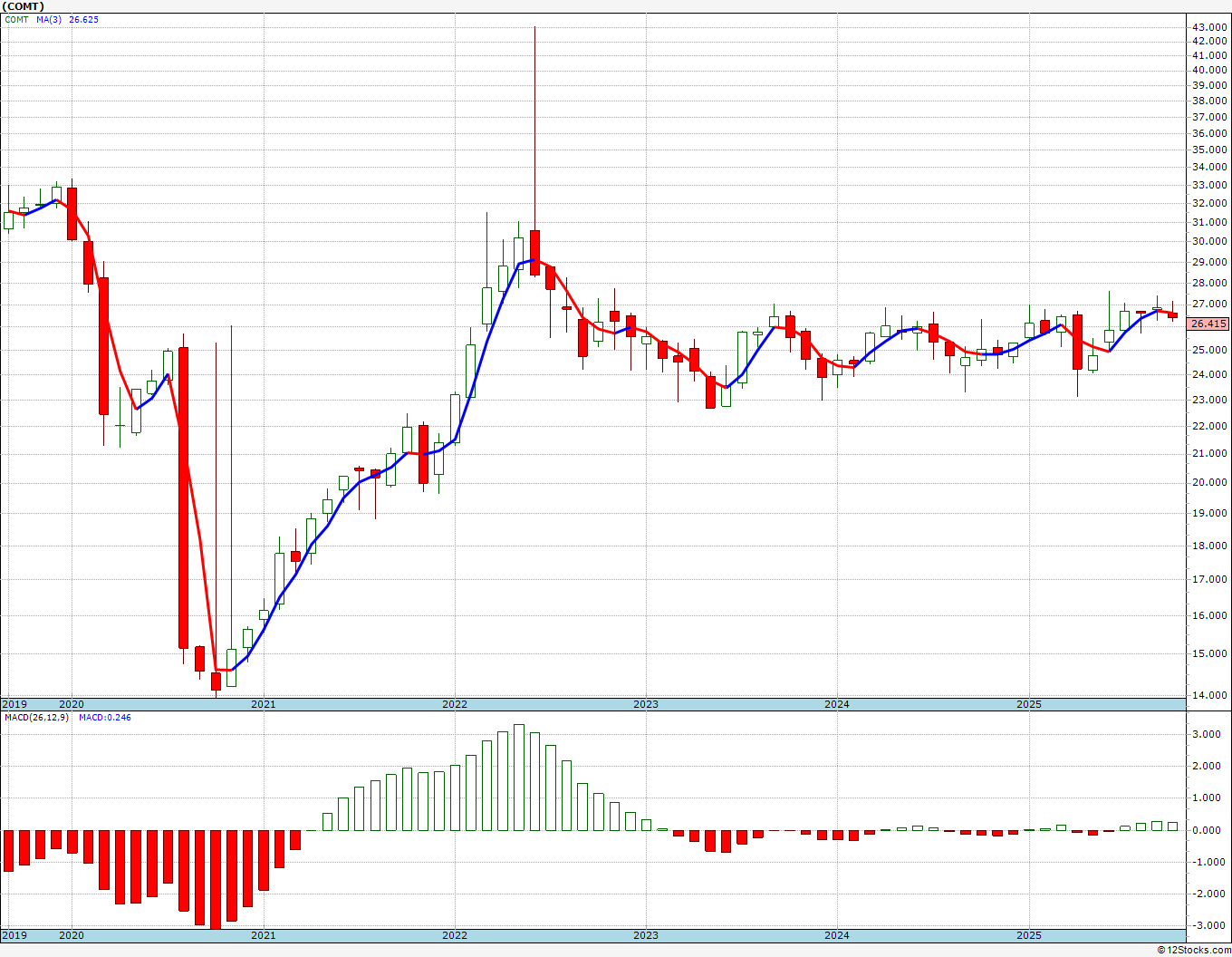Click the (COMT) chart title
1232x957 pixels.
click(22, 6)
